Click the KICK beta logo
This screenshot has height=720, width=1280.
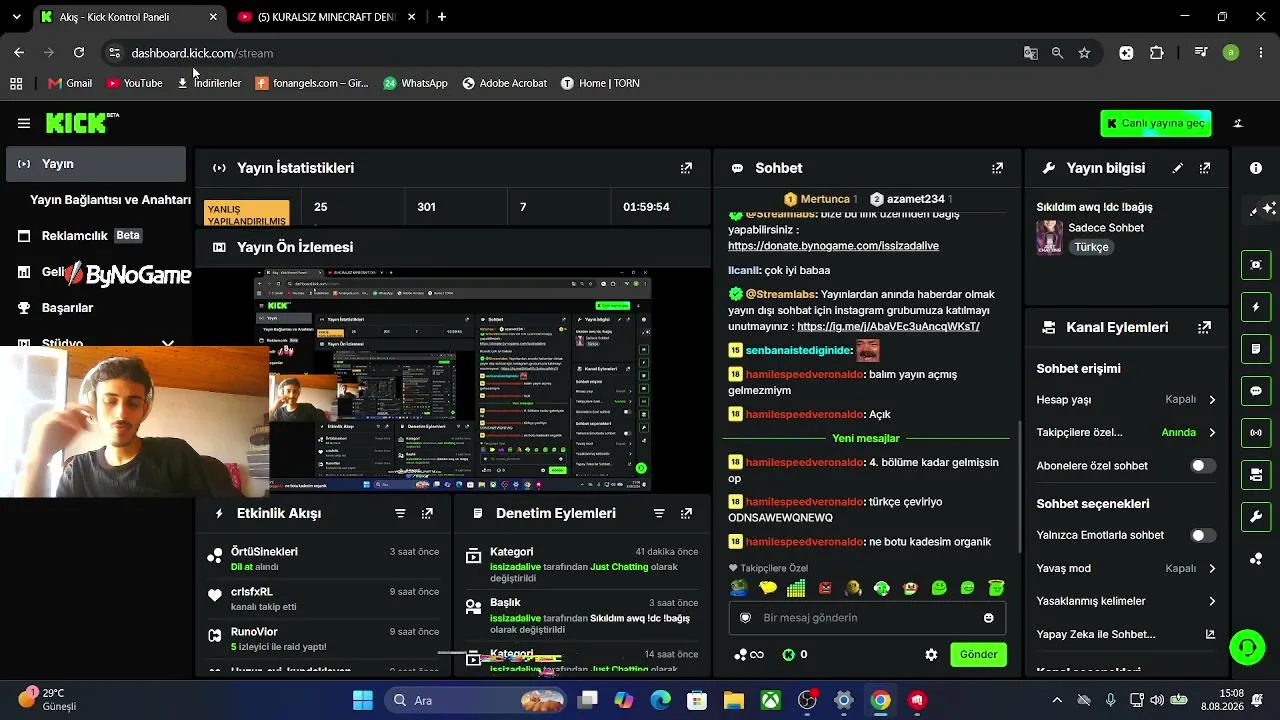pos(82,123)
